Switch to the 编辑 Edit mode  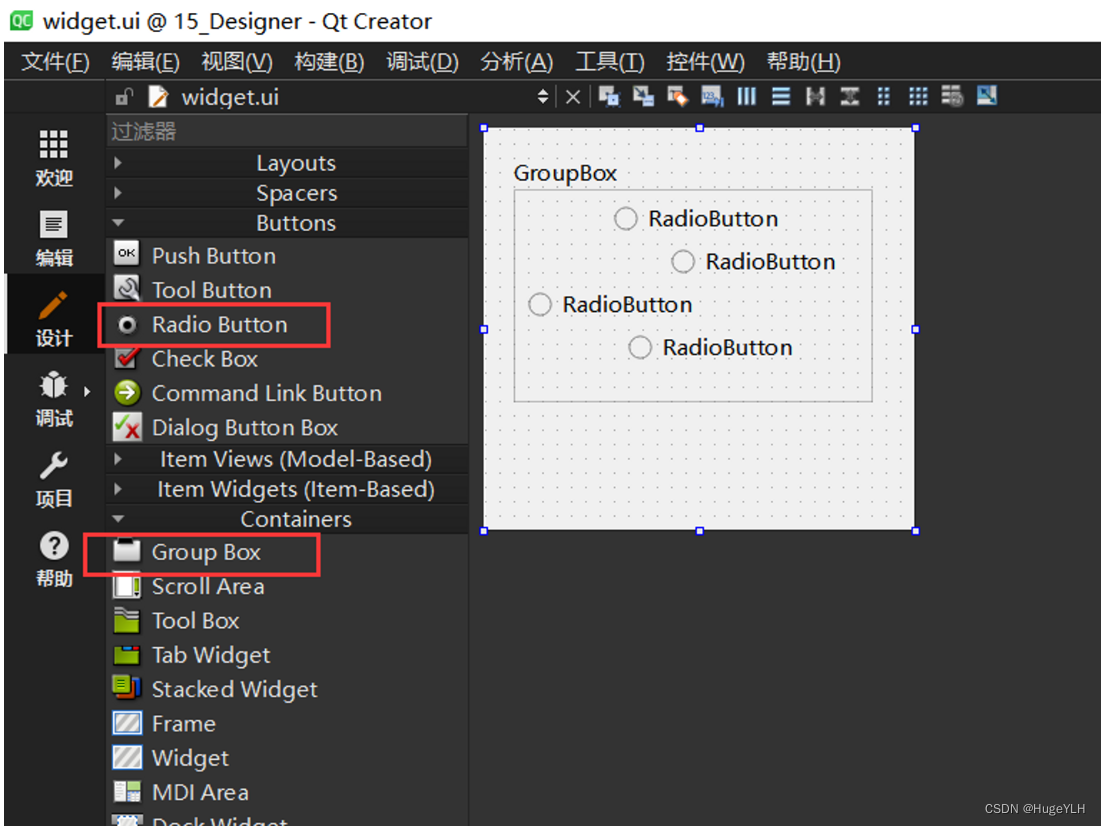[54, 239]
